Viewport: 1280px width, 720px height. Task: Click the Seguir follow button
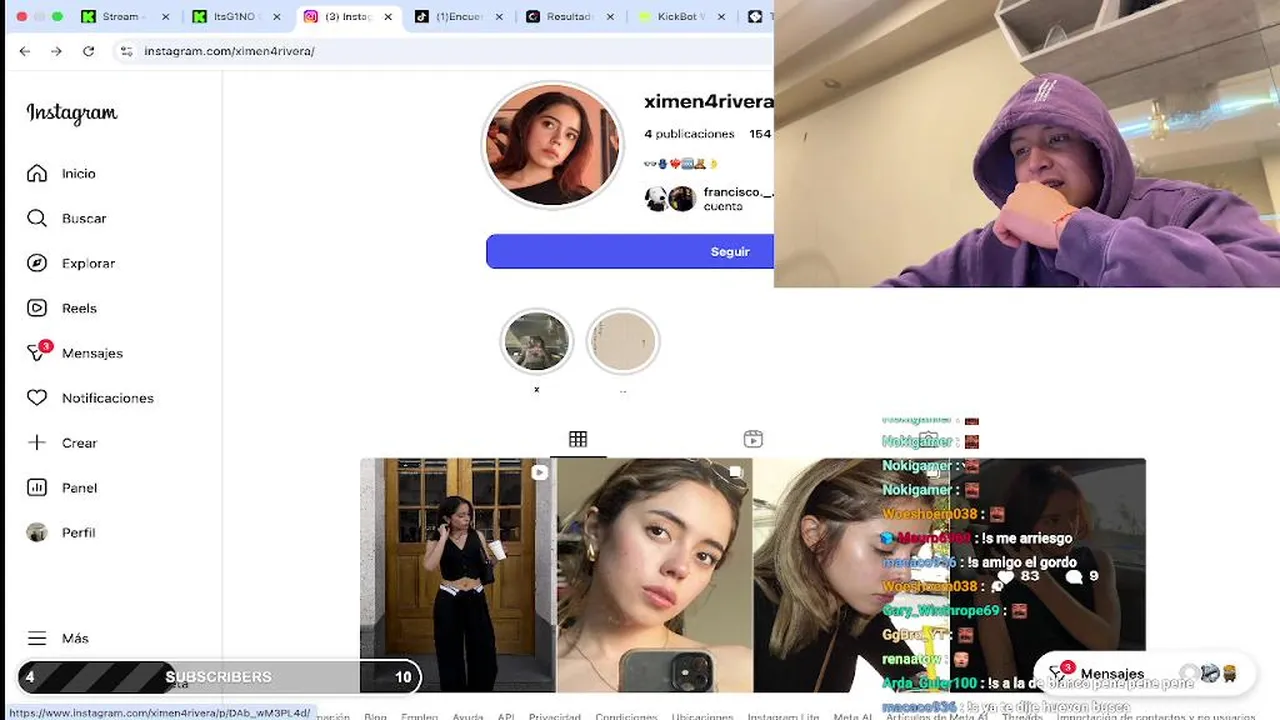tap(630, 252)
